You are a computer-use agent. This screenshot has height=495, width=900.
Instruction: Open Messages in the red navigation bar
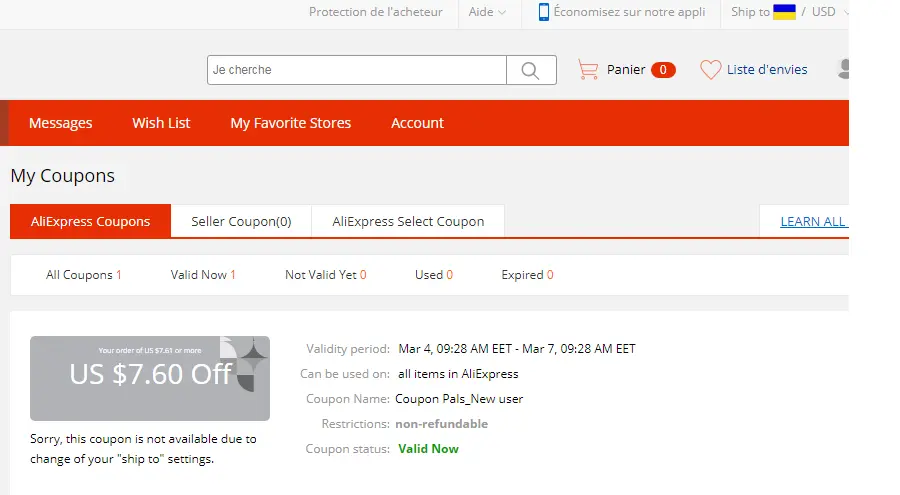tap(60, 123)
